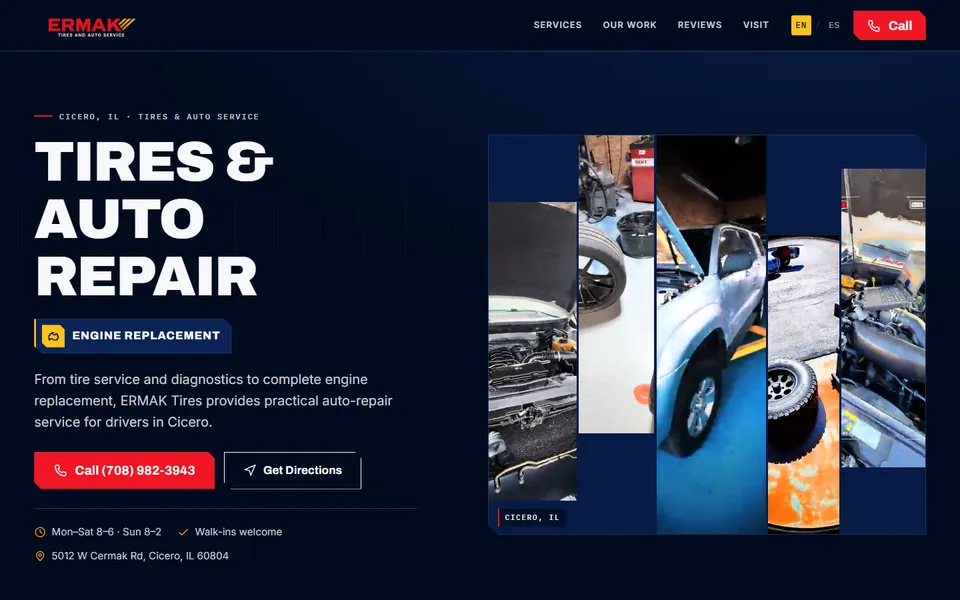The width and height of the screenshot is (960, 600).
Task: Click phone icon beside (708) 982-3943
Action: (x=60, y=470)
